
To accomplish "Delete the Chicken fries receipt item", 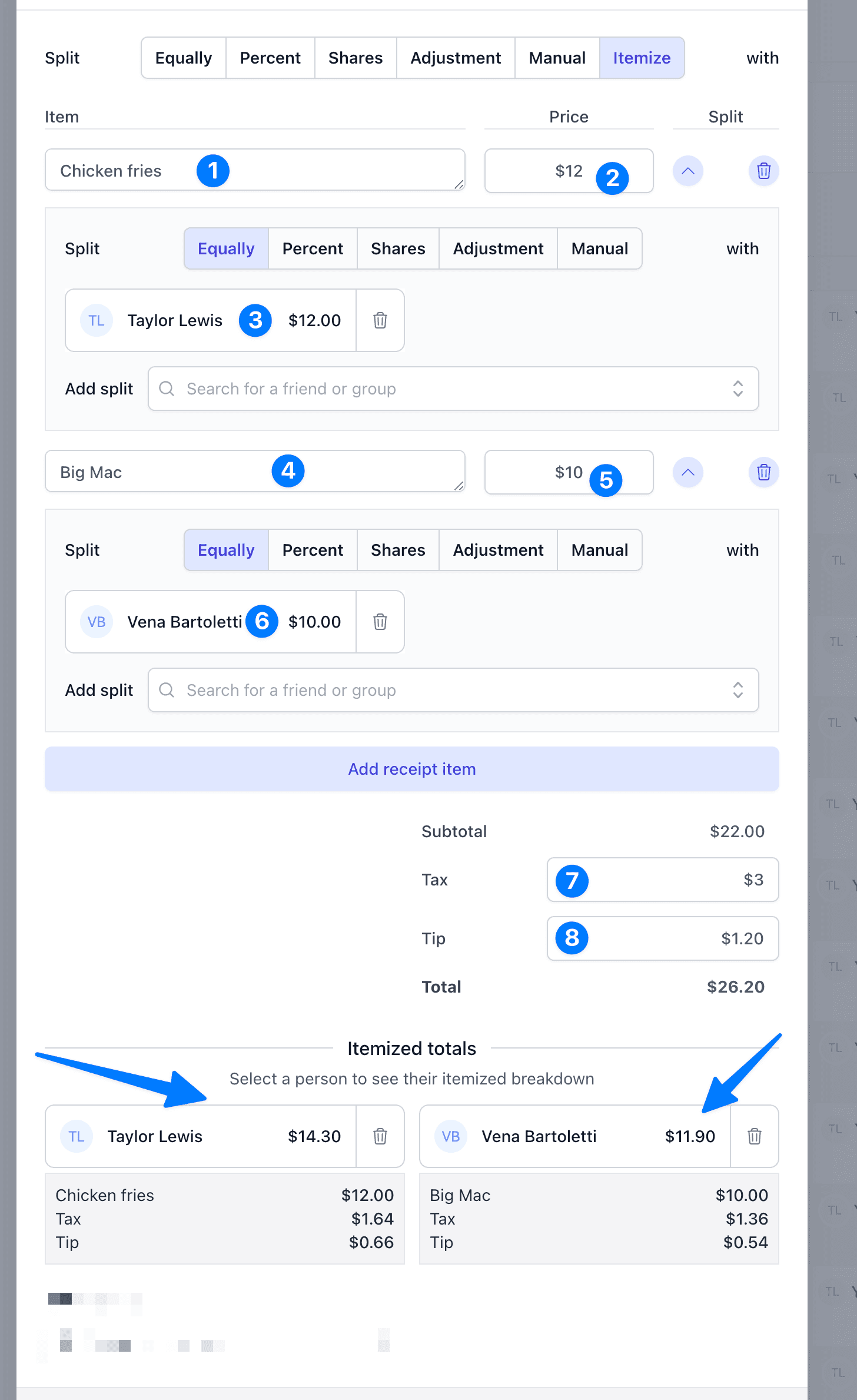I will click(x=763, y=171).
